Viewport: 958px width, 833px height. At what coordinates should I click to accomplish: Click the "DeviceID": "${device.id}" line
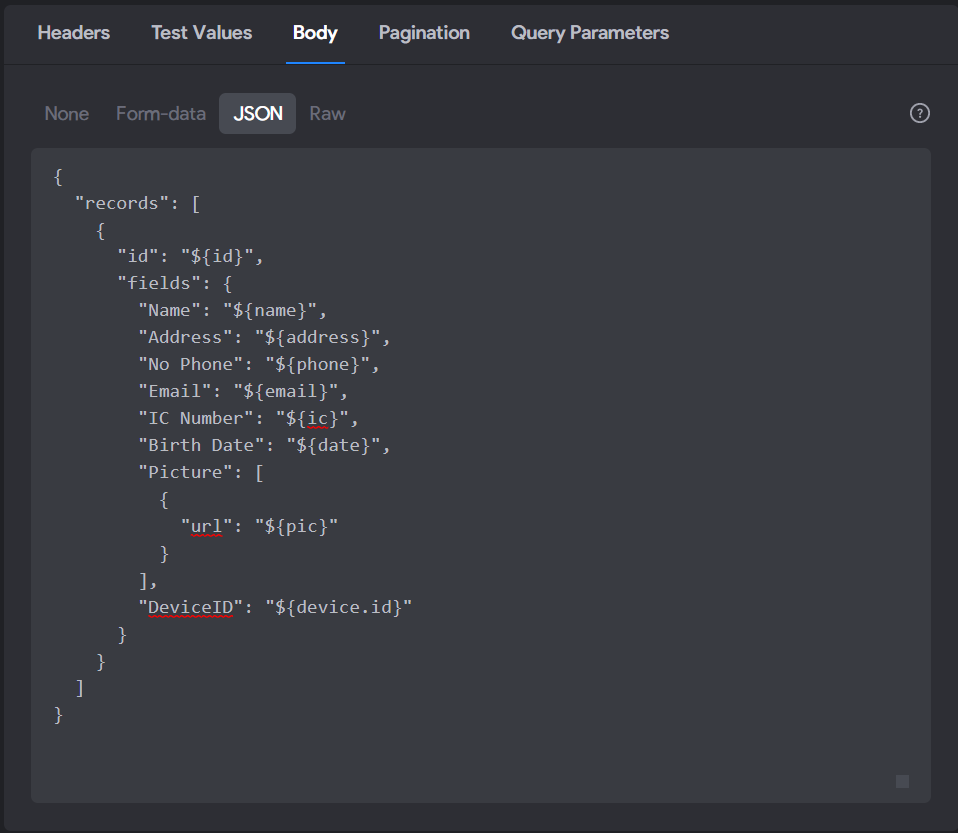[275, 607]
